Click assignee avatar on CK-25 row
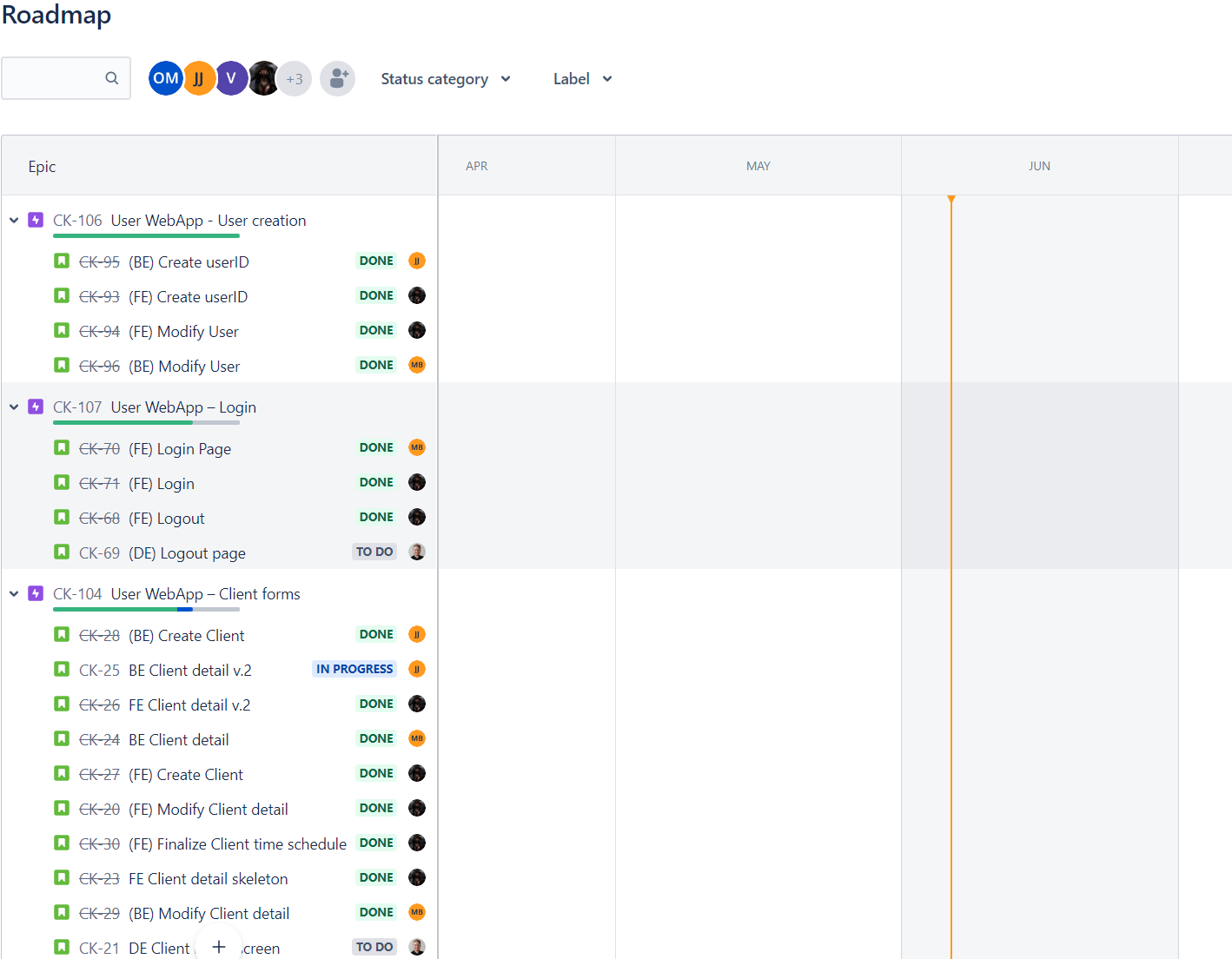Viewport: 1232px width, 959px height. click(417, 669)
